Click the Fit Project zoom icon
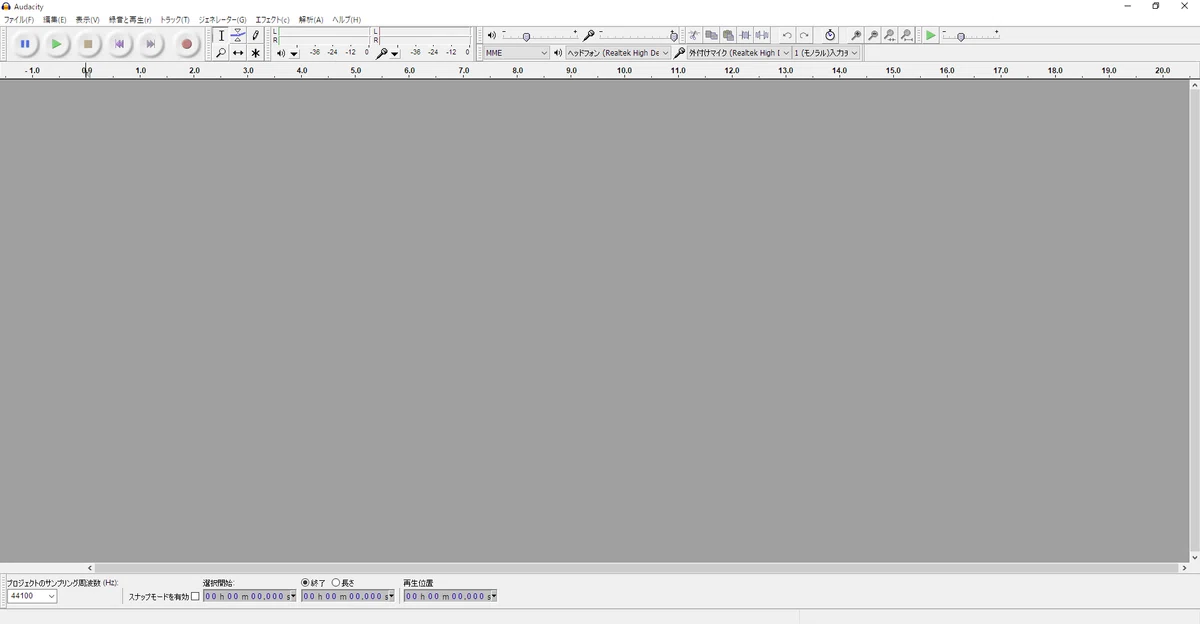This screenshot has height=624, width=1200. 907,36
